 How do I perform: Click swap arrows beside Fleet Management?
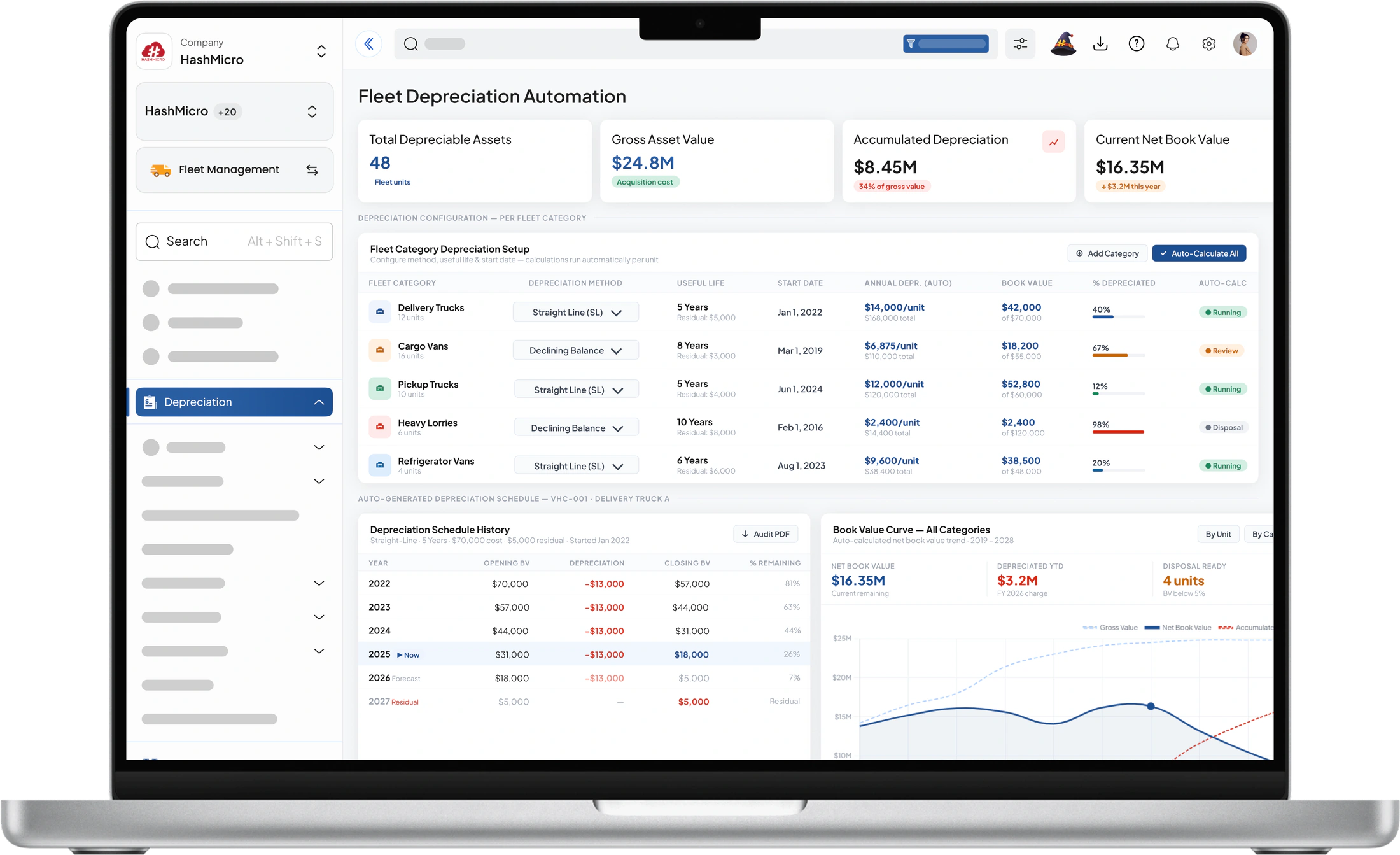coord(312,170)
